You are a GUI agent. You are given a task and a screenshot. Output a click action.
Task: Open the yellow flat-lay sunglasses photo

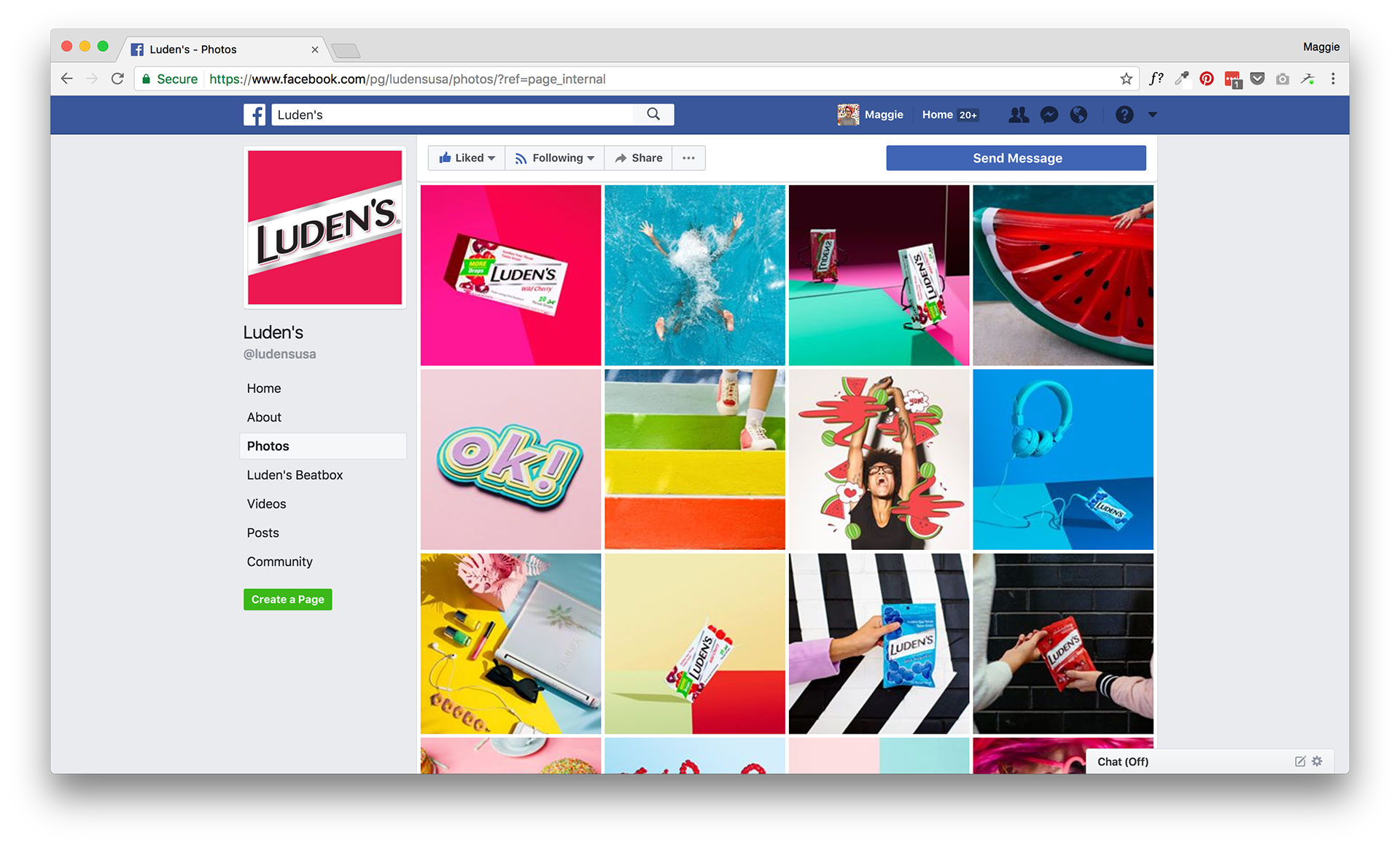tap(510, 643)
